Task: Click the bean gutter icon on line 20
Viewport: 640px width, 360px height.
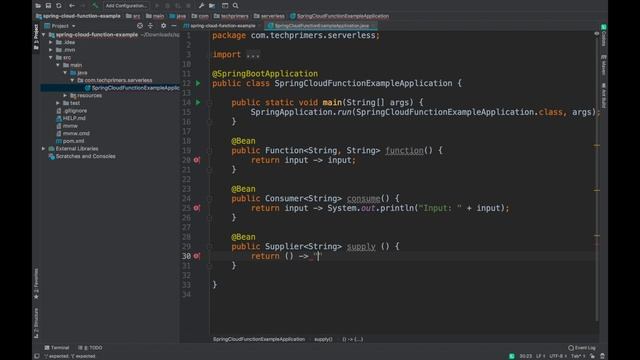Action: coord(197,160)
